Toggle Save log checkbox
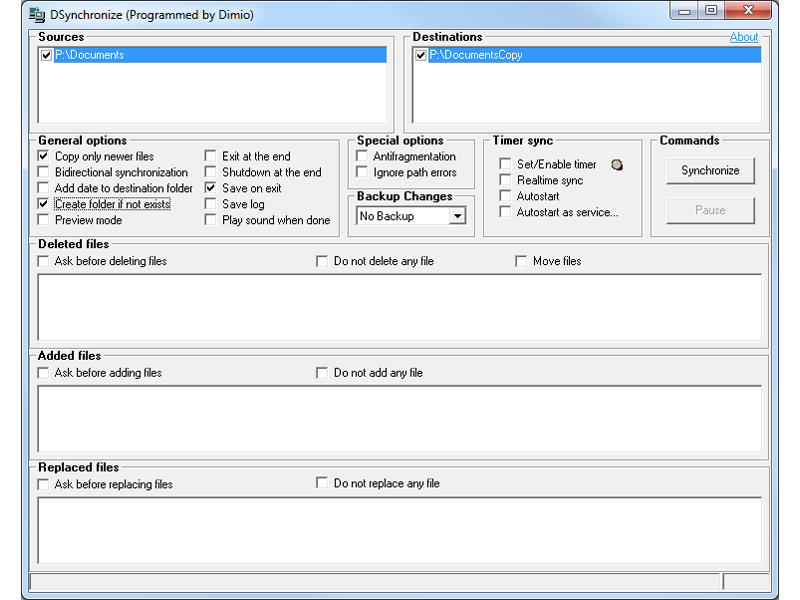The width and height of the screenshot is (800, 600). (210, 204)
